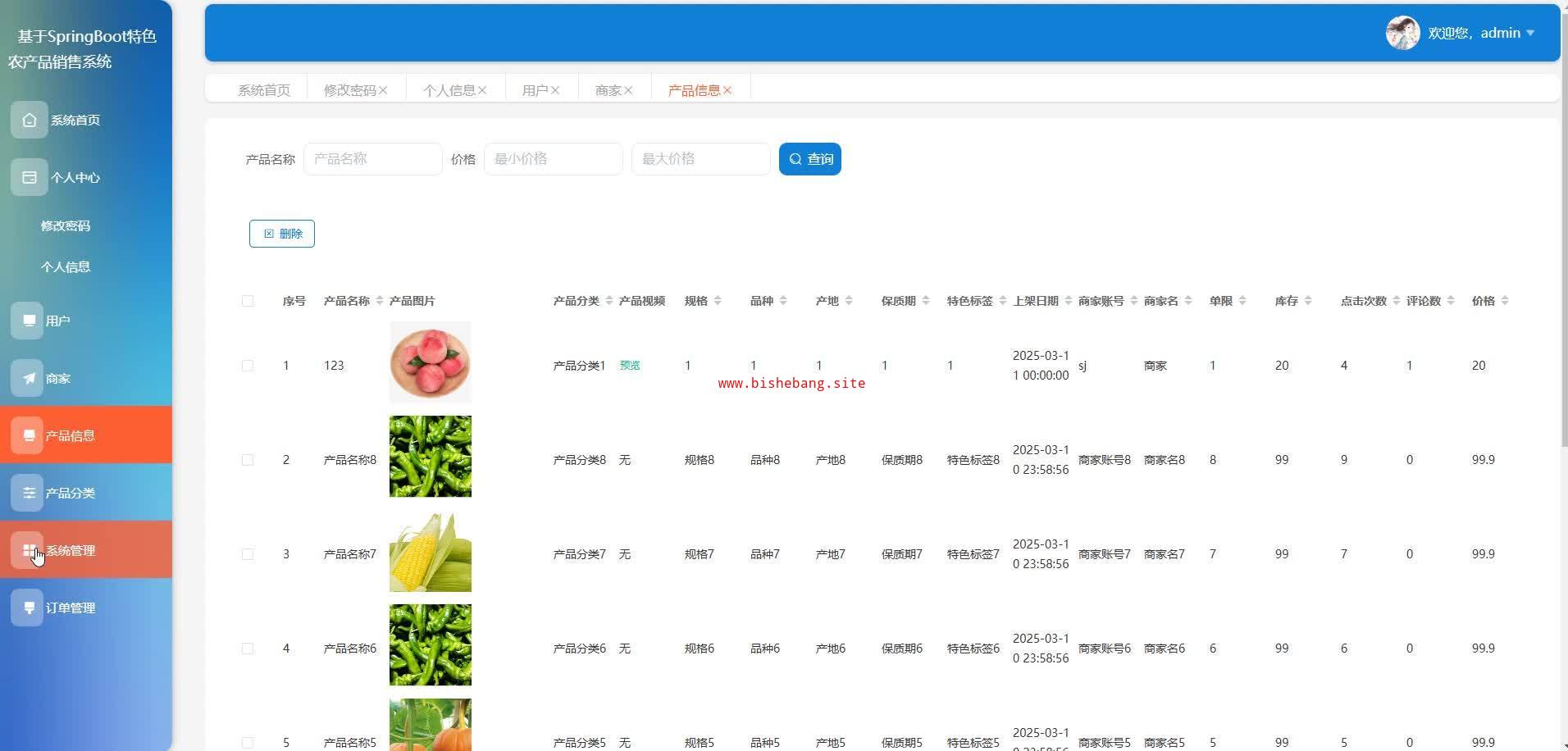This screenshot has height=751, width=1568.
Task: Click the 商家 paper-plane icon
Action: pos(28,378)
